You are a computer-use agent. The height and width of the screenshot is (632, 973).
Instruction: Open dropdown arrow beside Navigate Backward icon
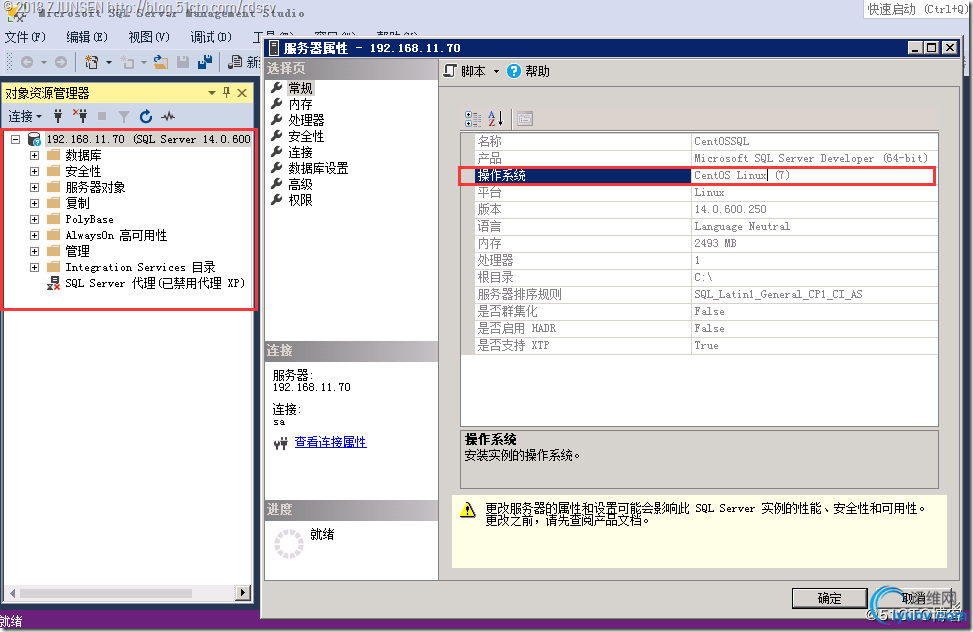coord(43,62)
